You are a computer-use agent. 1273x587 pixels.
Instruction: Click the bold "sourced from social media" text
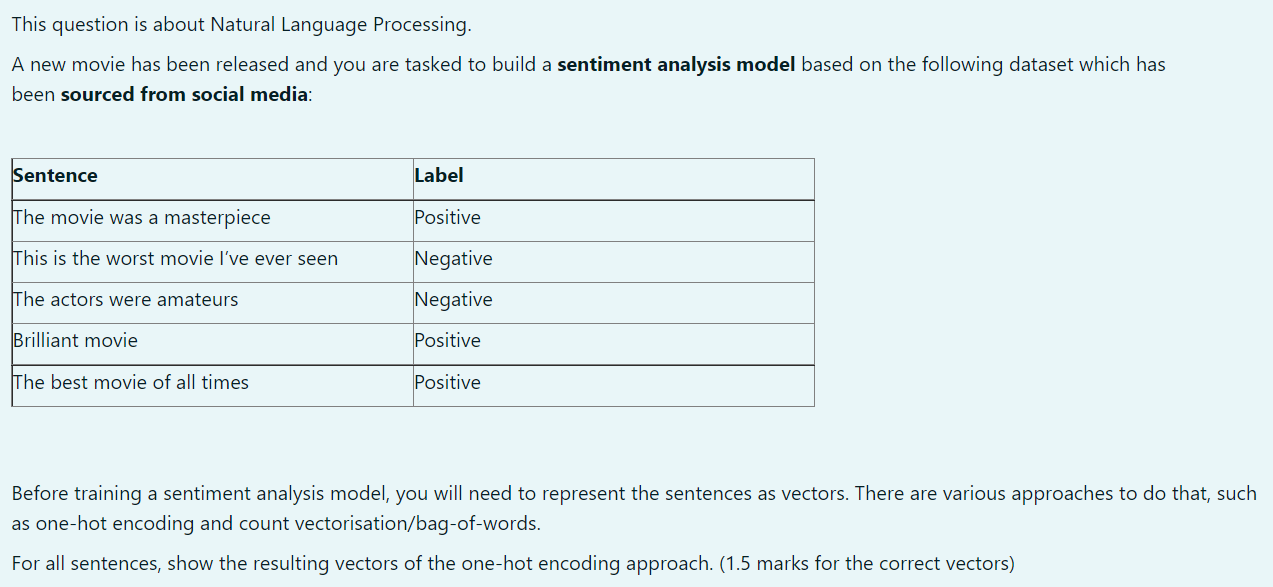(x=185, y=96)
